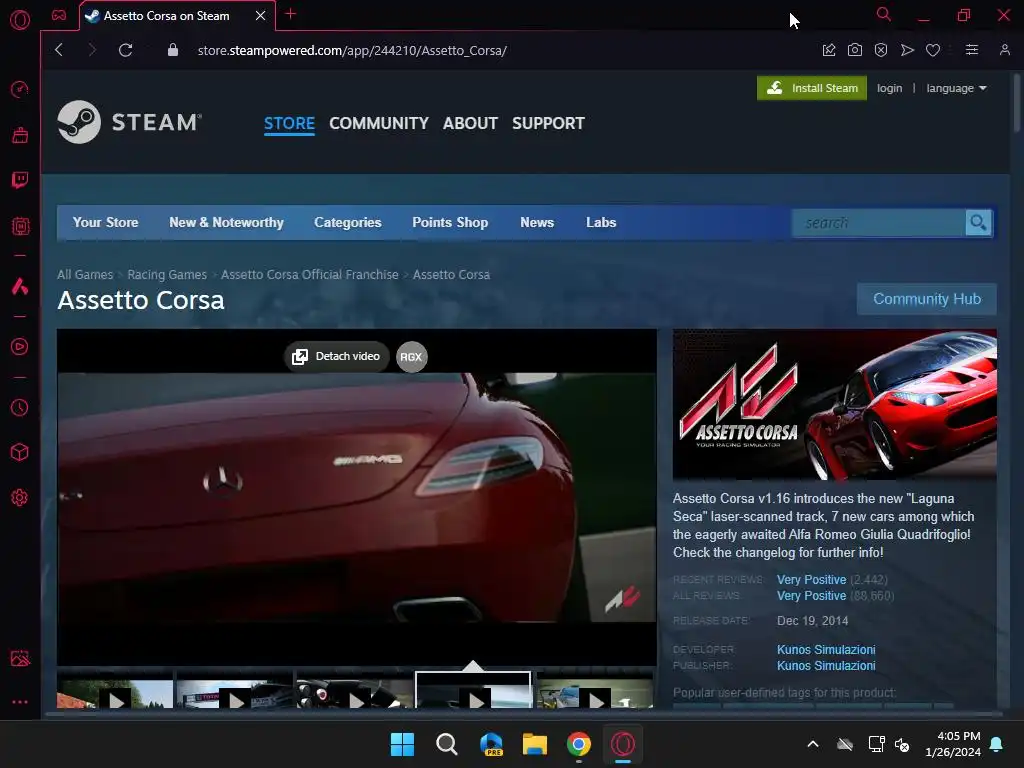
Task: Open the Labs tab
Action: click(x=601, y=223)
